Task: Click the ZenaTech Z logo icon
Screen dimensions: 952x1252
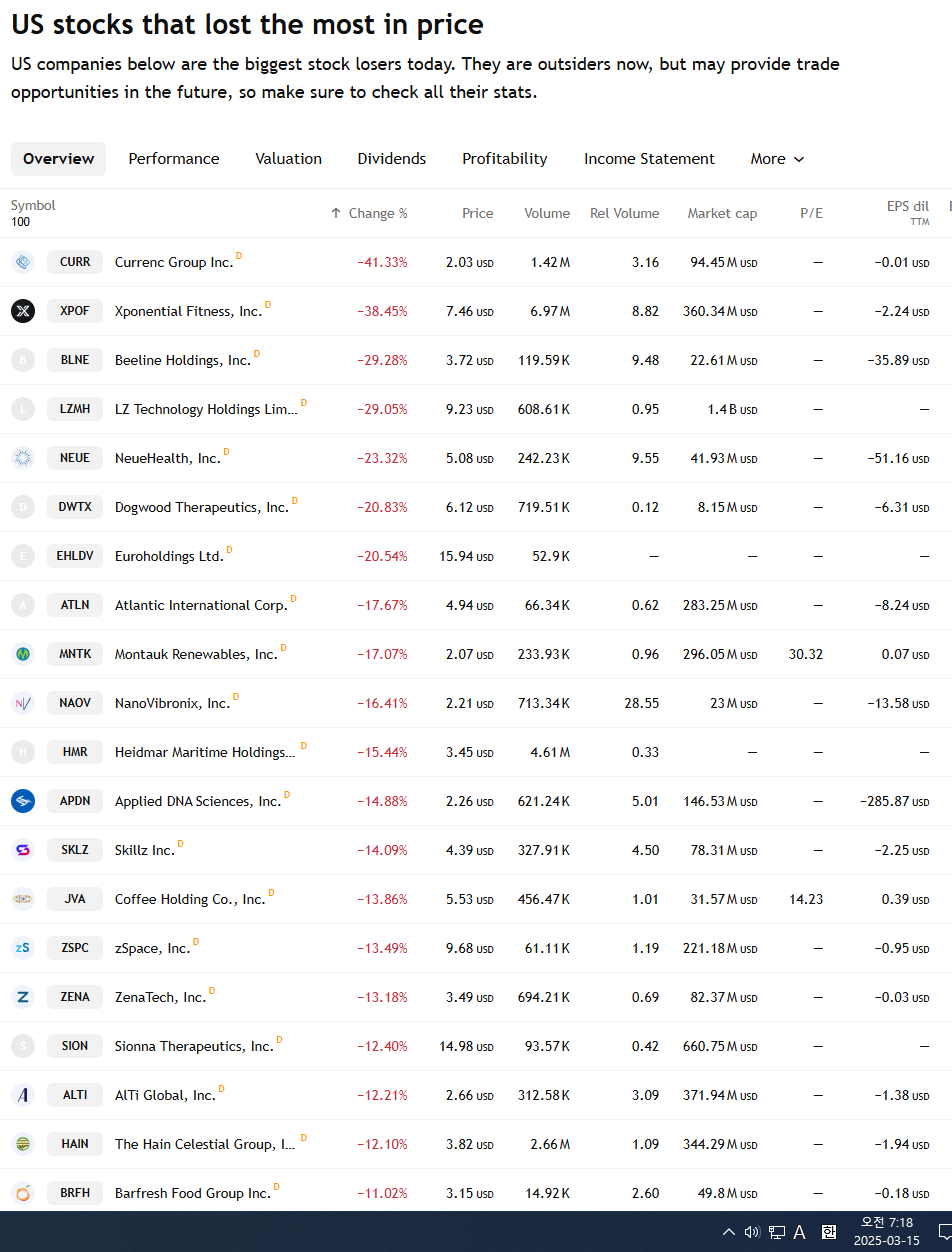Action: (23, 997)
